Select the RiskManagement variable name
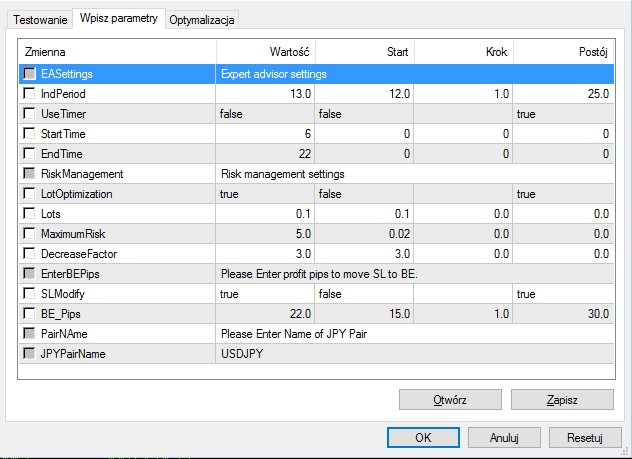Viewport: 632px width, 459px height. pos(82,174)
